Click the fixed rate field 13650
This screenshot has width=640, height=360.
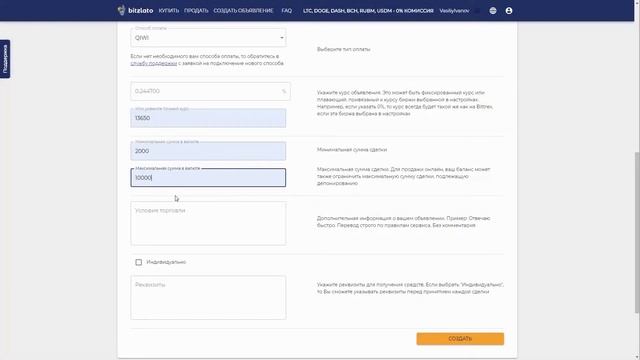pos(208,118)
